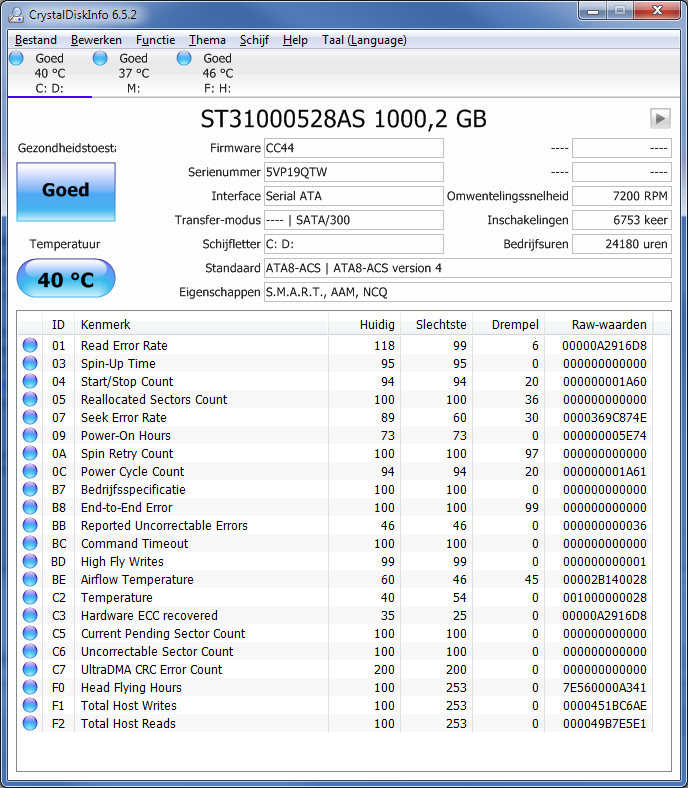Open the Schijf menu

[254, 40]
